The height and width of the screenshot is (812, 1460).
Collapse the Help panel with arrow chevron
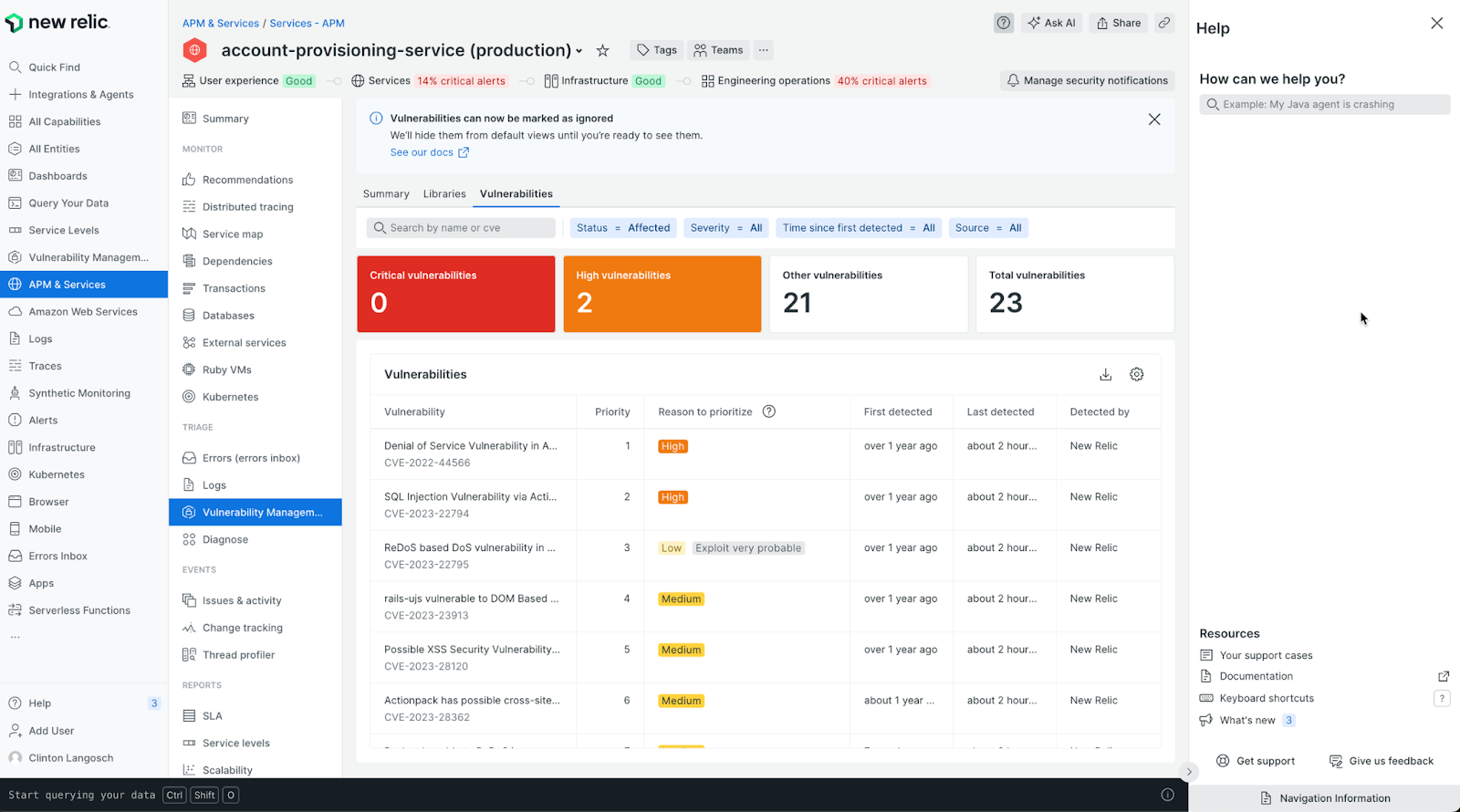1189,772
